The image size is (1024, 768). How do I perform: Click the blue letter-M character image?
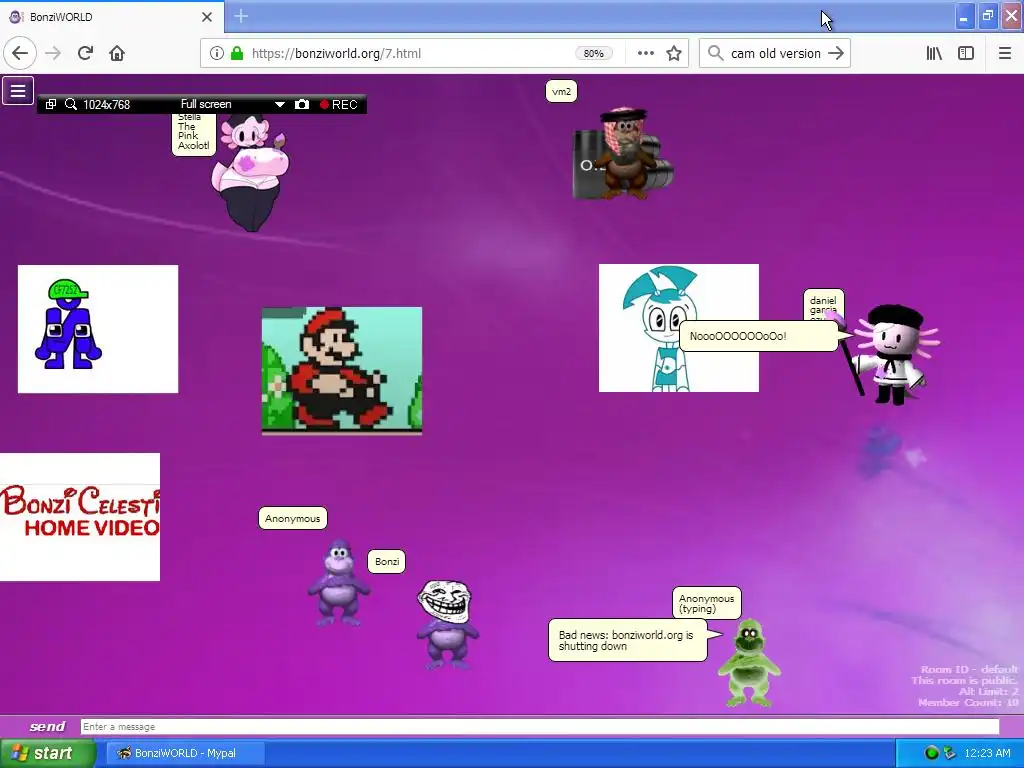(x=98, y=329)
